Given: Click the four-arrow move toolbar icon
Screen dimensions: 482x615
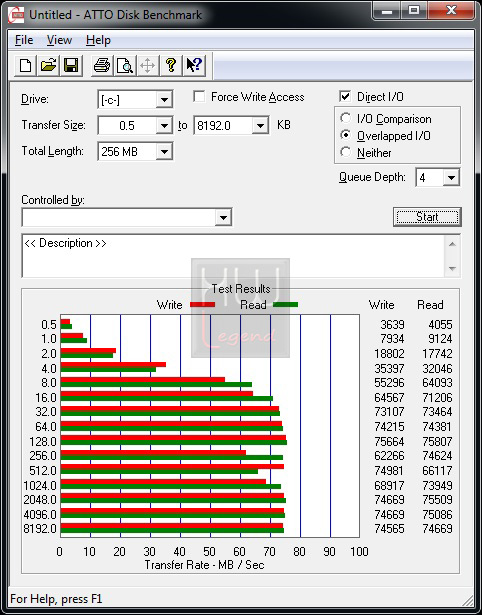Looking at the screenshot, I should 147,65.
